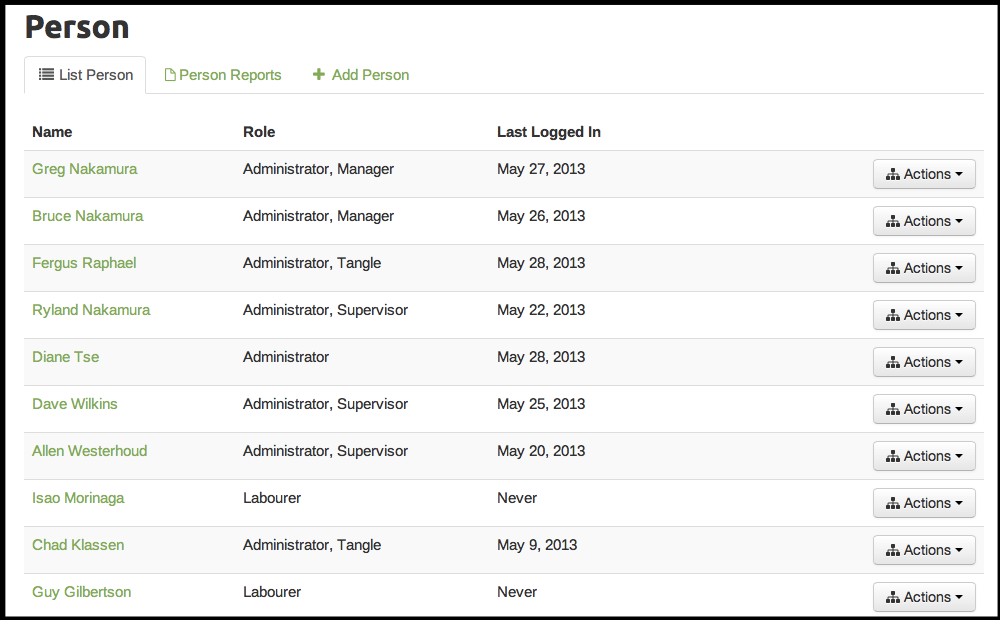
Task: Open Diane Tse's person record
Action: [65, 357]
